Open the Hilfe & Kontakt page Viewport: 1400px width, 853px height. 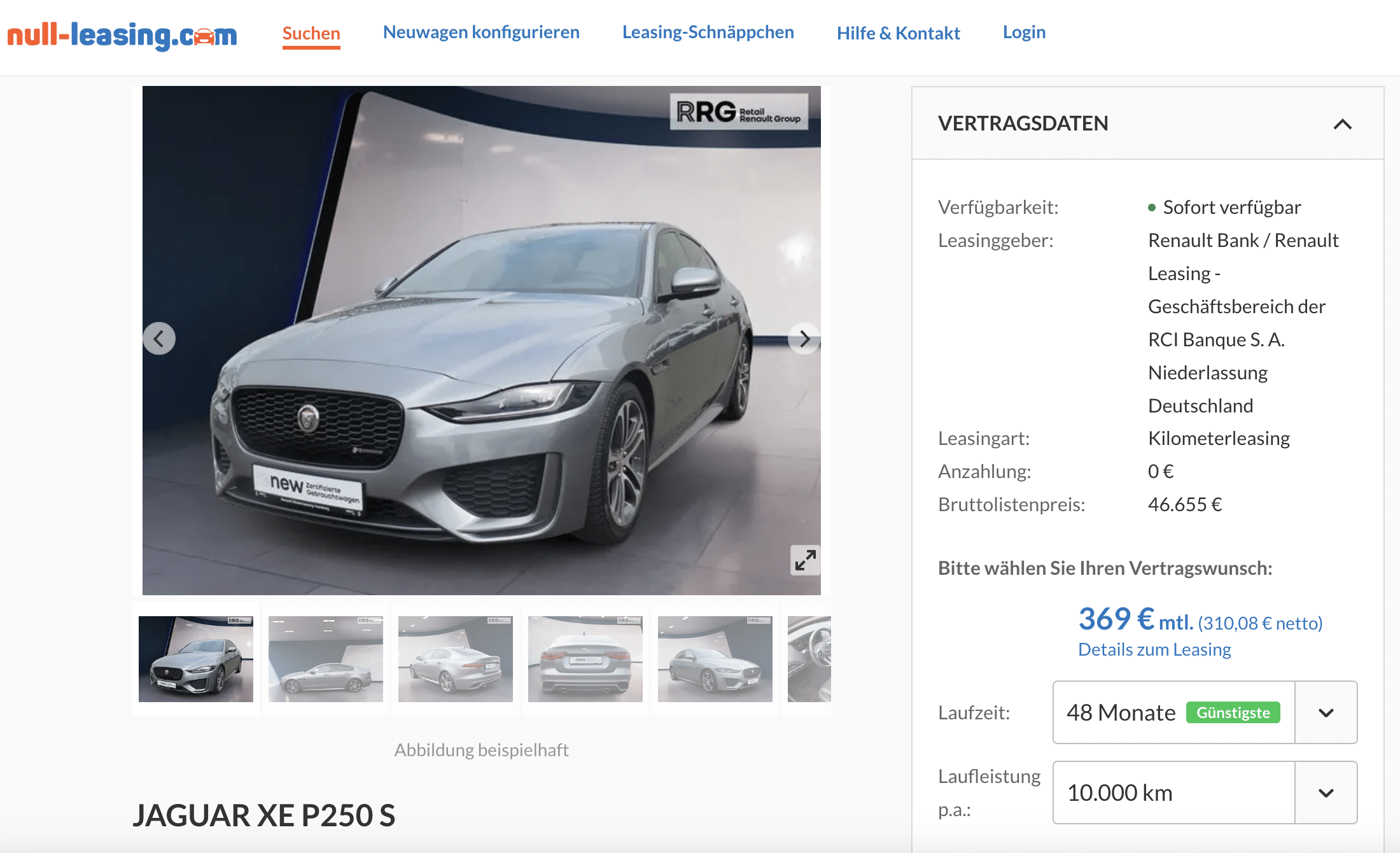point(898,32)
